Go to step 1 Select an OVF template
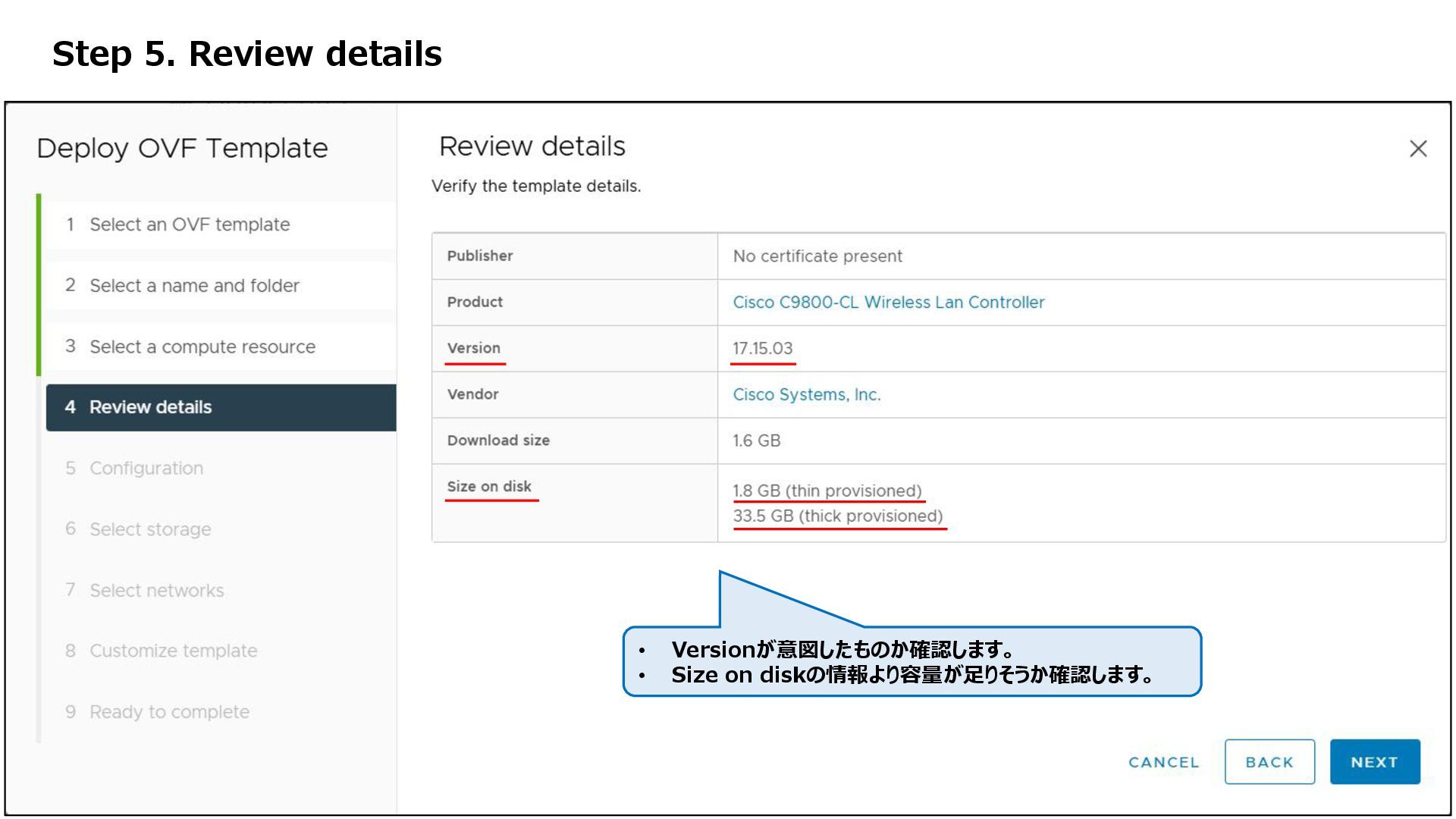Screen dimensions: 1456x819 [x=190, y=224]
